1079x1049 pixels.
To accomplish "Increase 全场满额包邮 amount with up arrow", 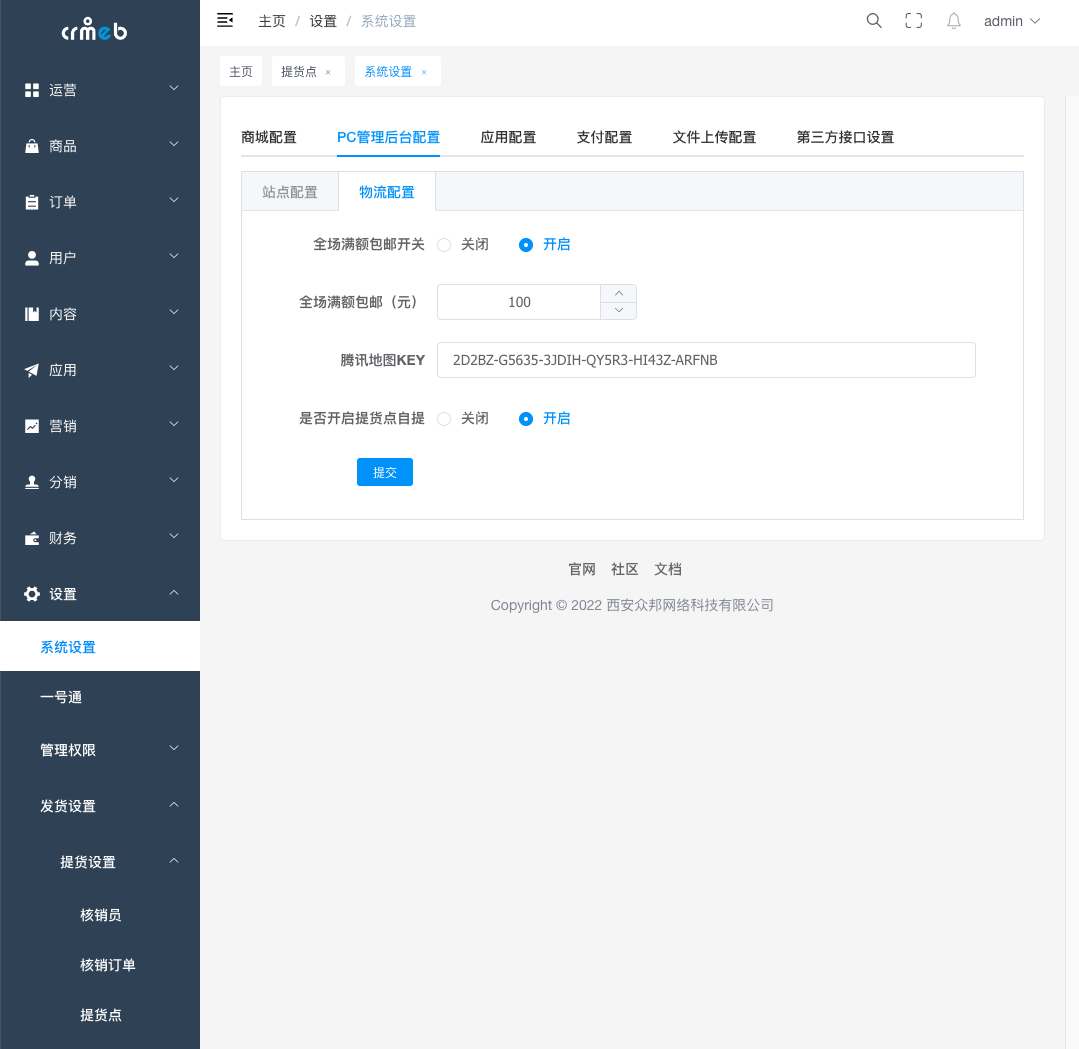I will coord(619,293).
